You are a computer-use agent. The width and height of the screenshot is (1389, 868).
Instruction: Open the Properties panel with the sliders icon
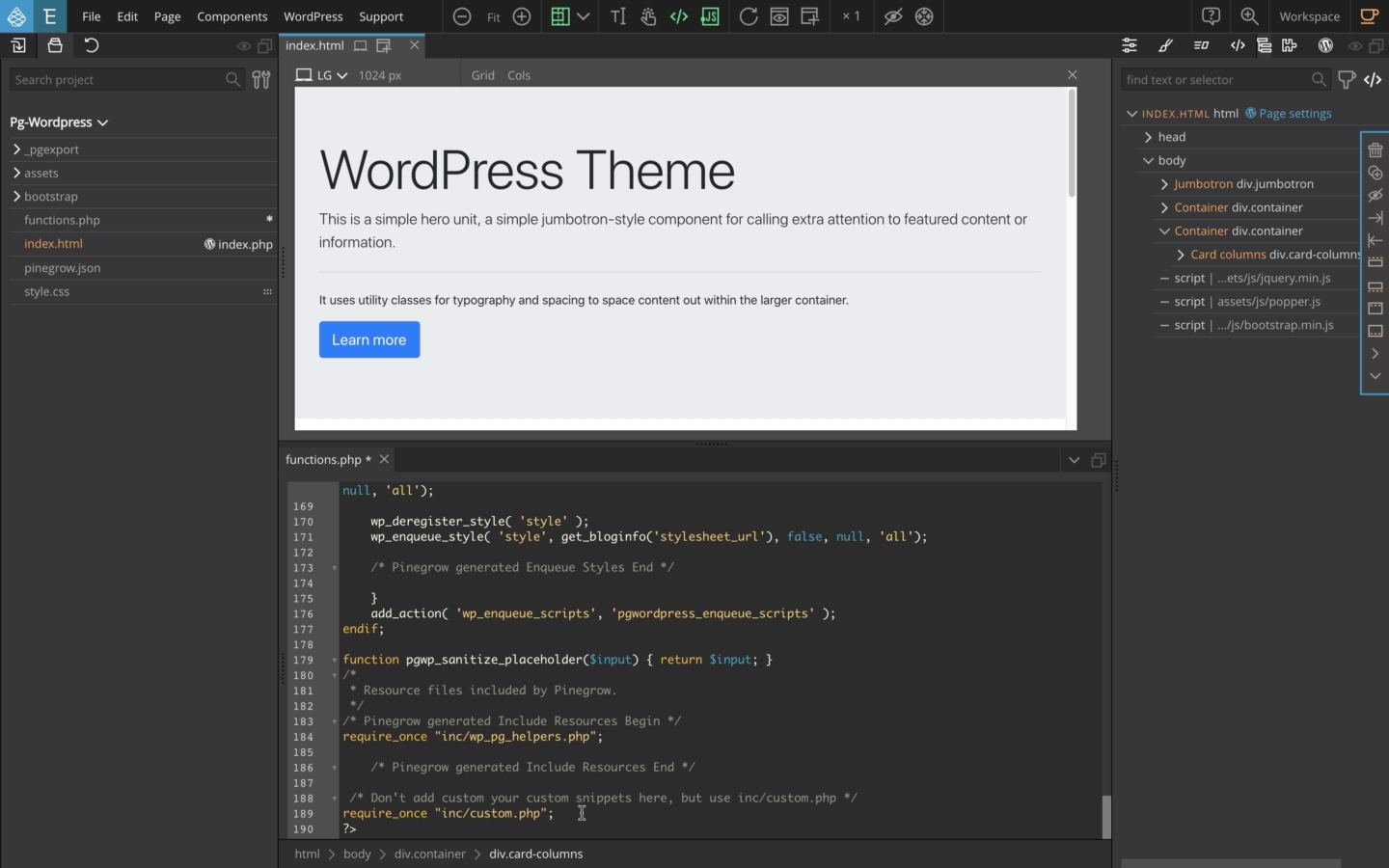(1130, 45)
